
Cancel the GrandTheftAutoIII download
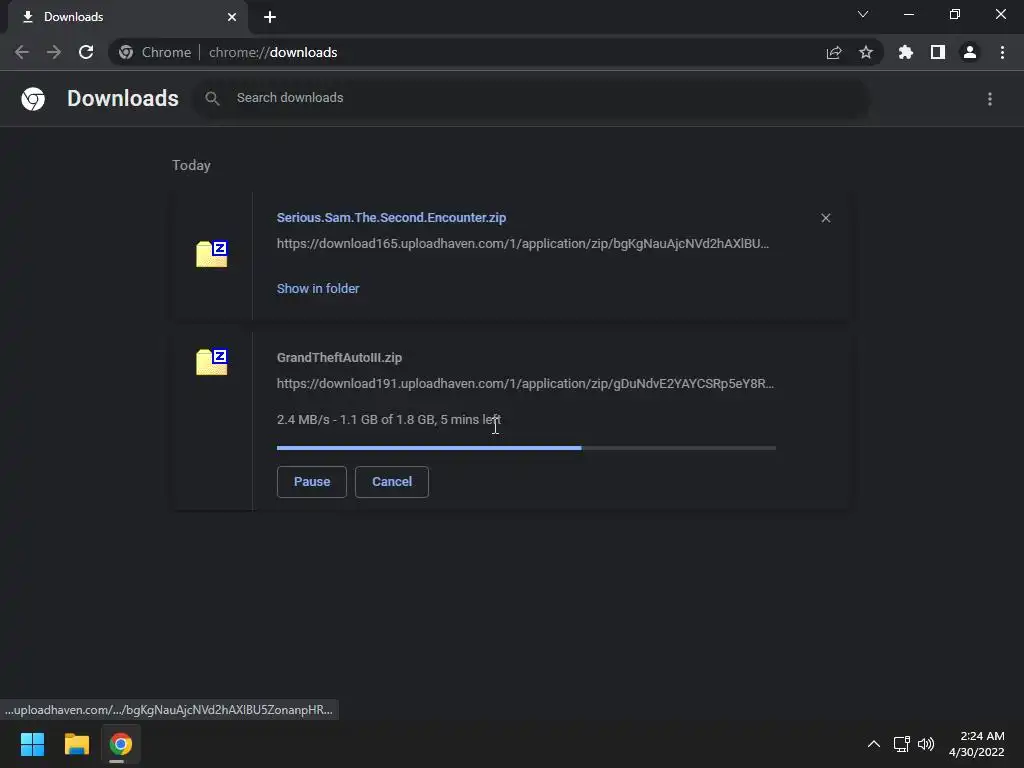pos(392,482)
